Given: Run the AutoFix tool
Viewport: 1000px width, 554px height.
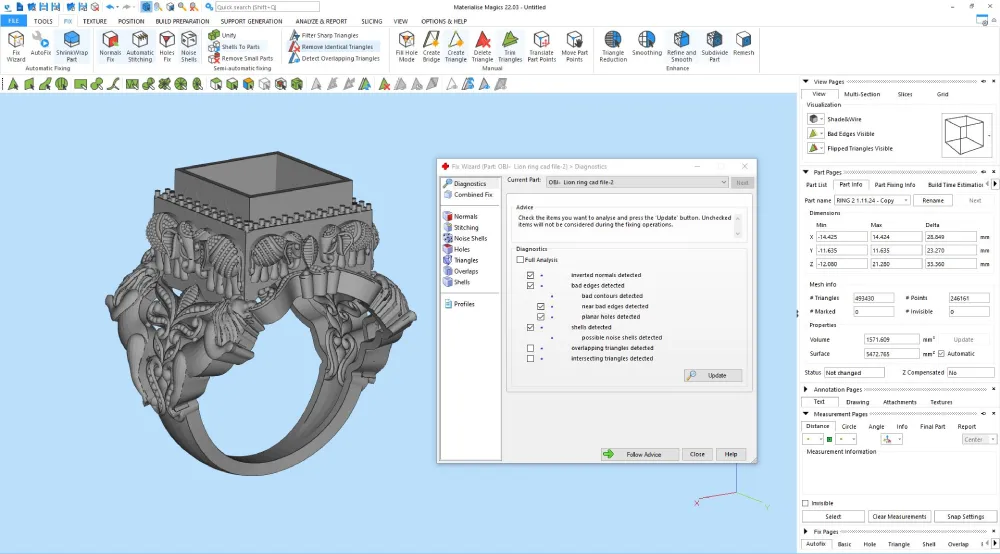Looking at the screenshot, I should (x=41, y=45).
